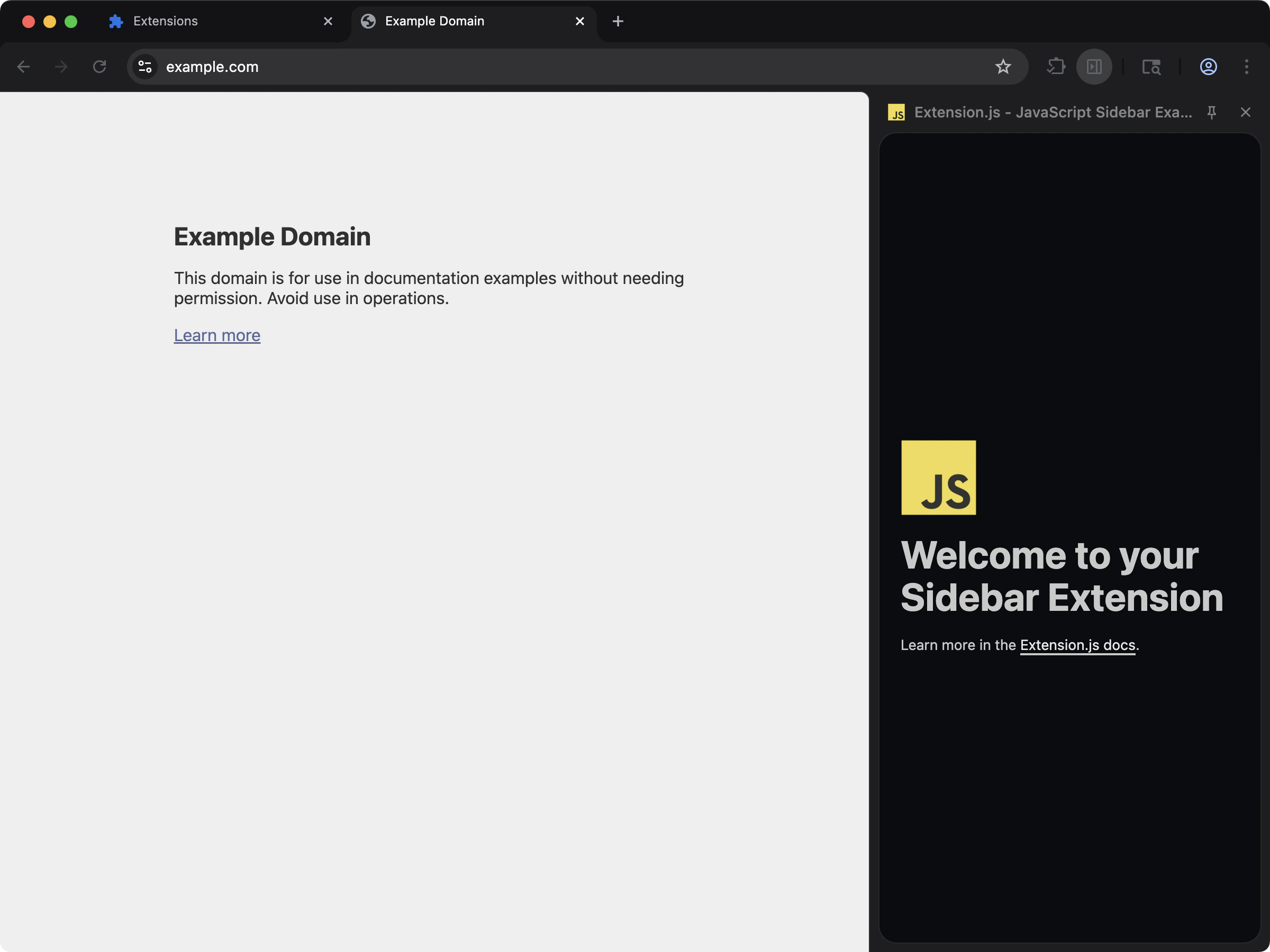The width and height of the screenshot is (1270, 952).
Task: Pin the Extension.js side panel
Action: [1211, 113]
